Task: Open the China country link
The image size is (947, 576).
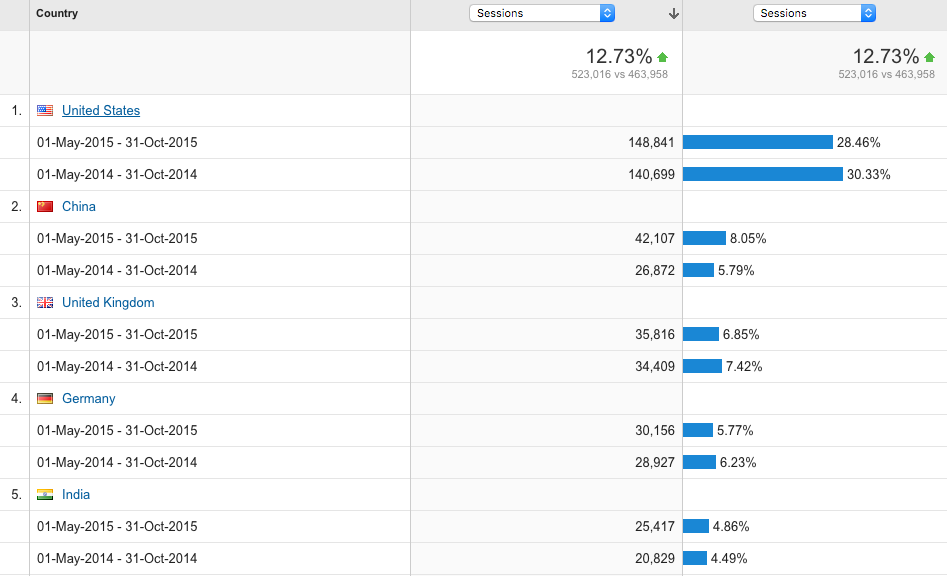Action: point(79,207)
